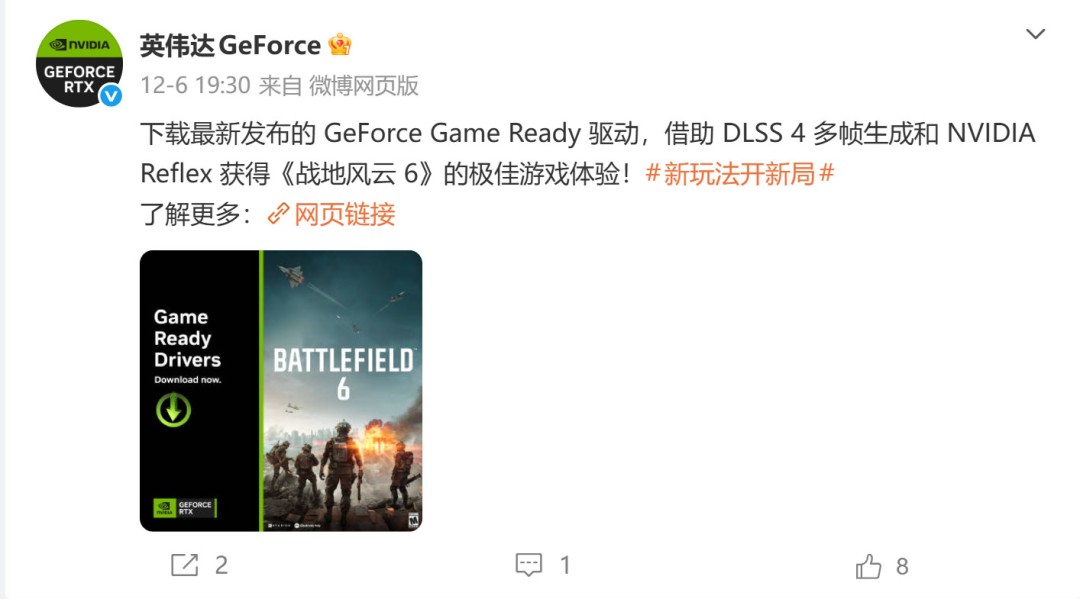Click the repost/share icon below the post
The height and width of the screenshot is (599, 1080).
[x=185, y=565]
